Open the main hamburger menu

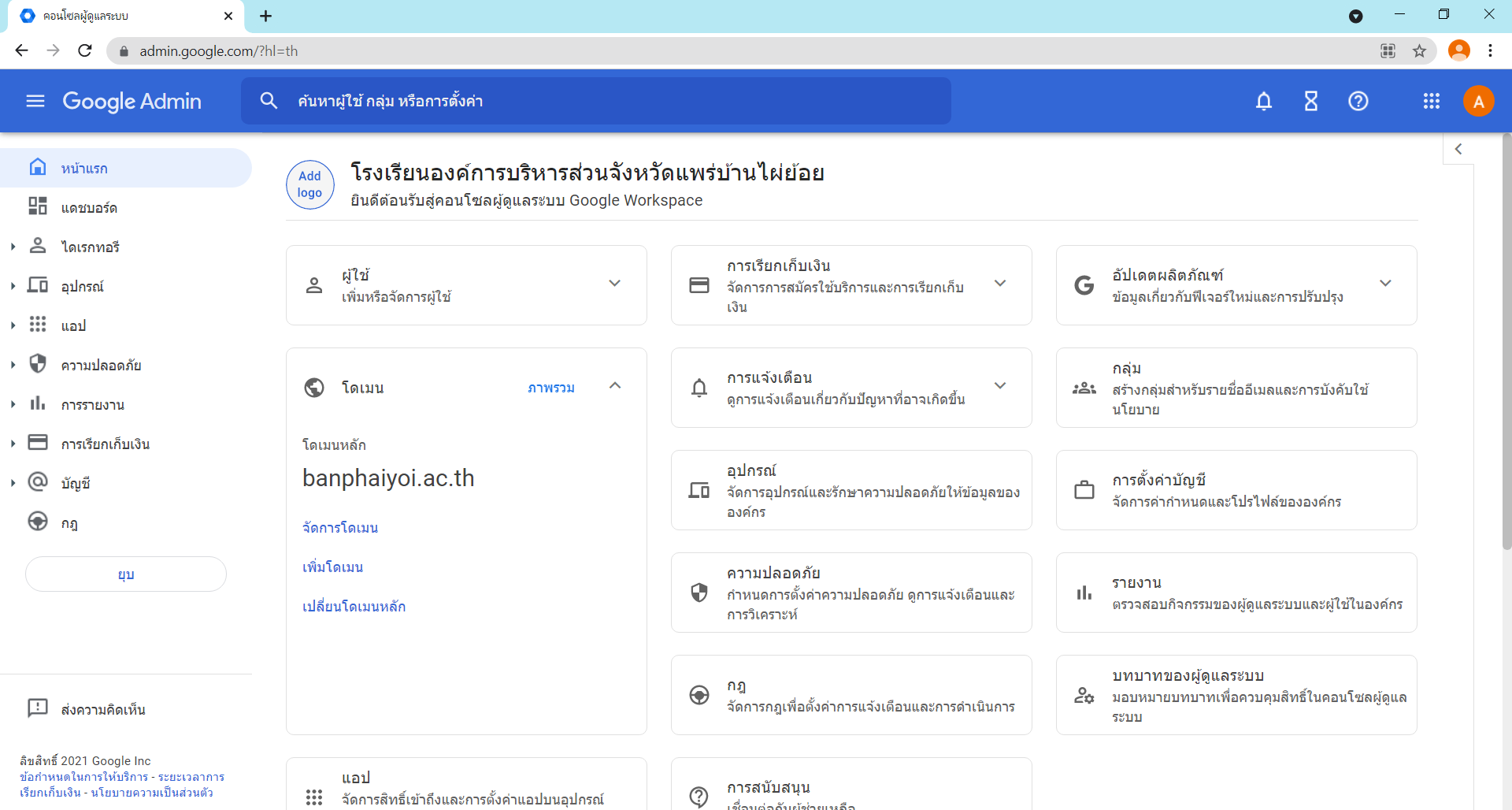click(x=35, y=101)
